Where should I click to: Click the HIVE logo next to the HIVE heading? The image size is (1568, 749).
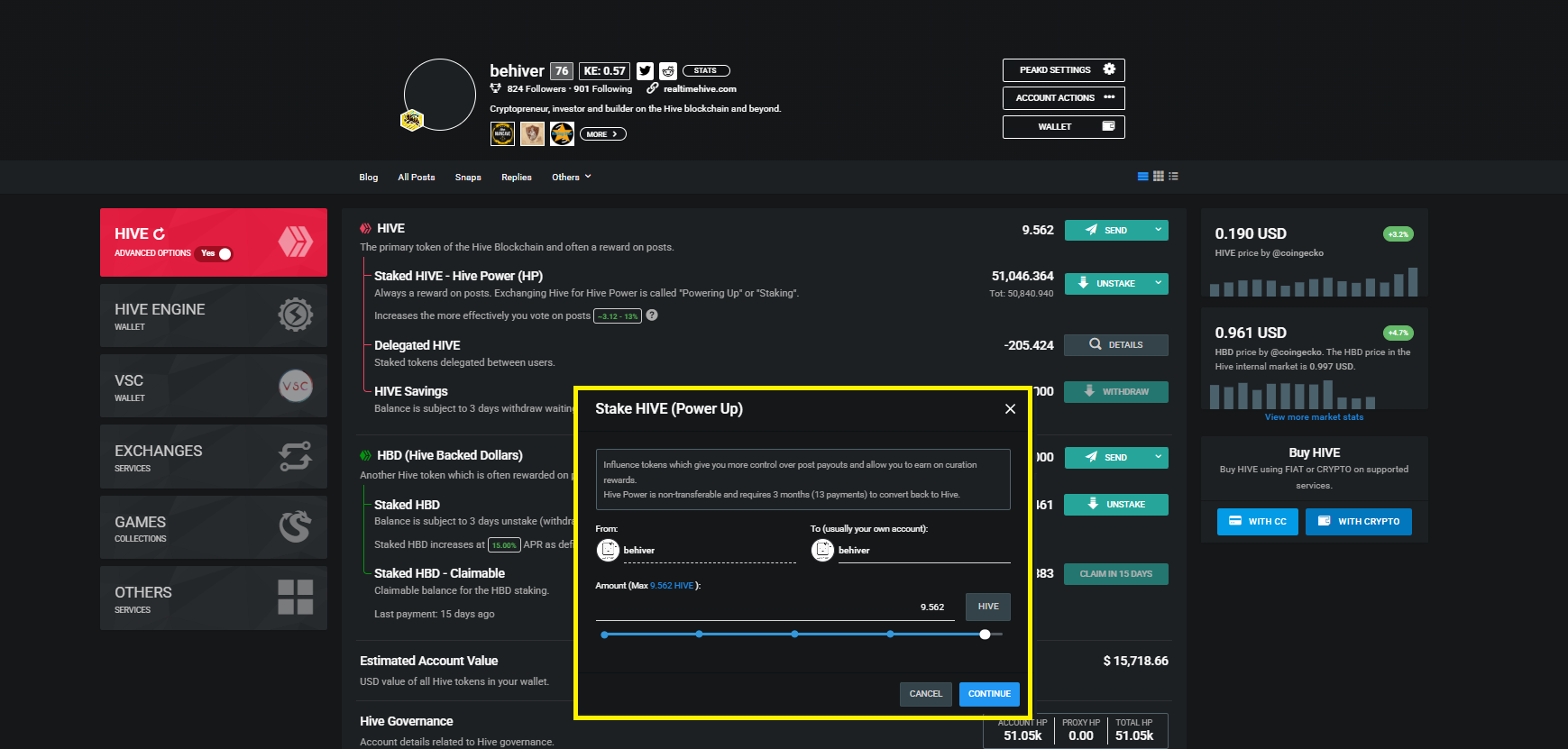365,229
